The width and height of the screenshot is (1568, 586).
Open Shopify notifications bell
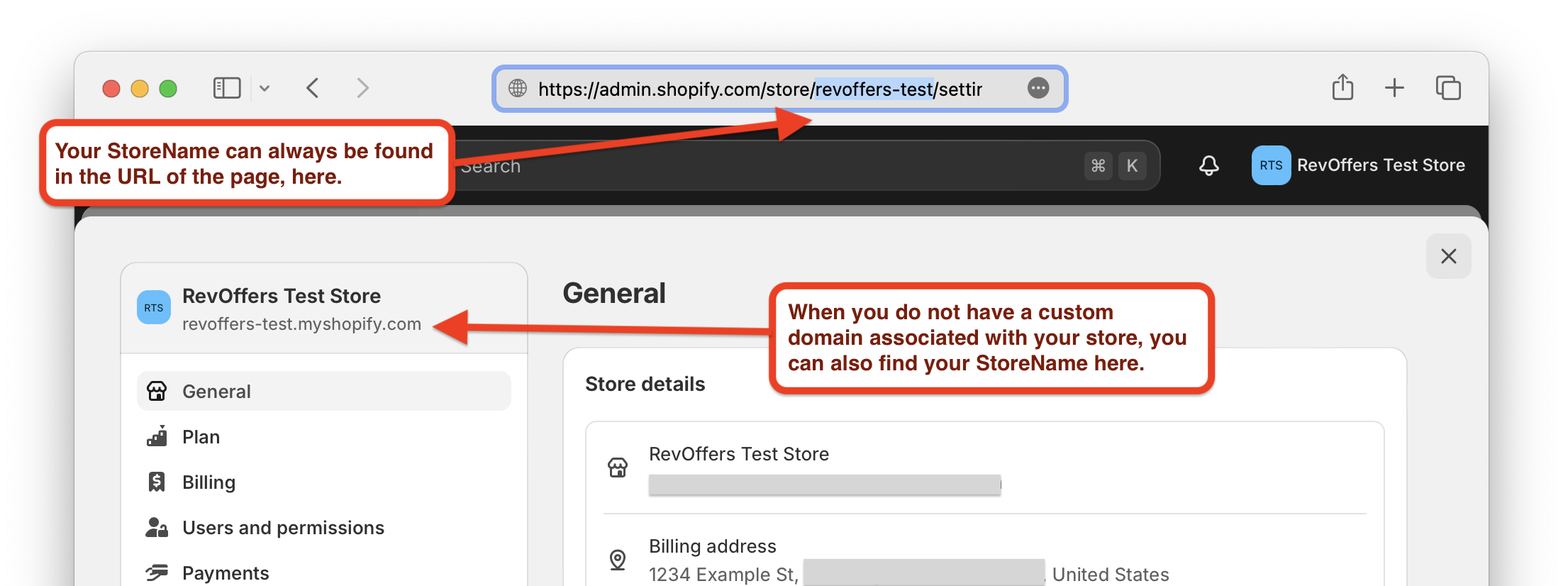pyautogui.click(x=1208, y=165)
